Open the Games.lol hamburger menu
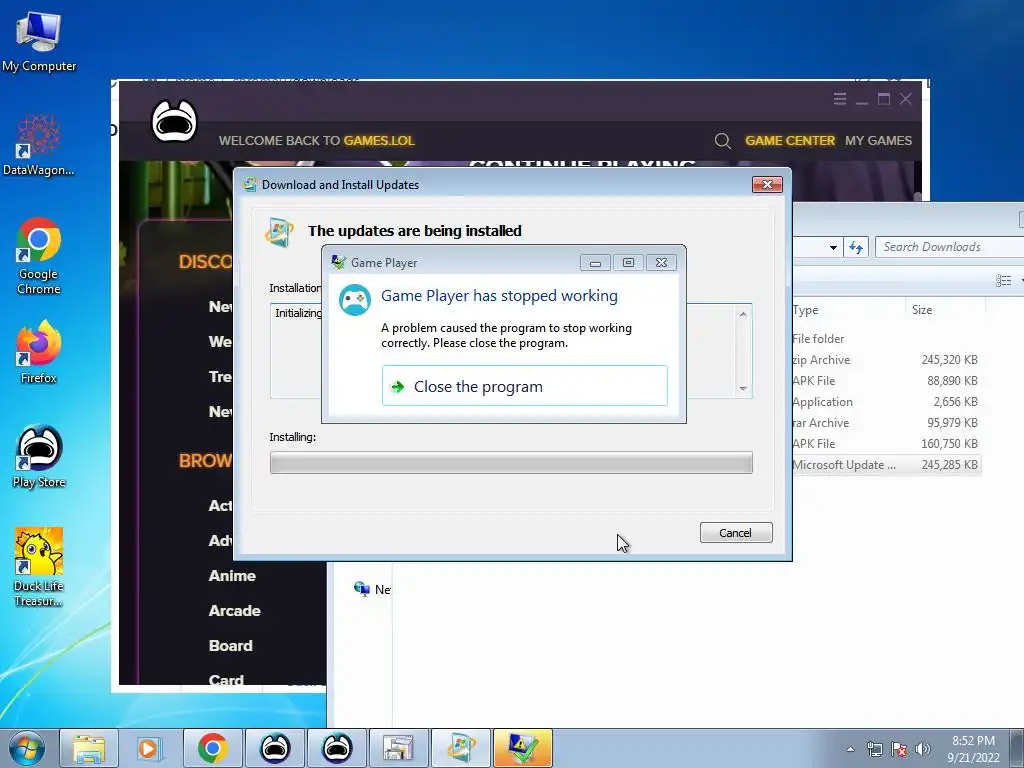 (840, 99)
